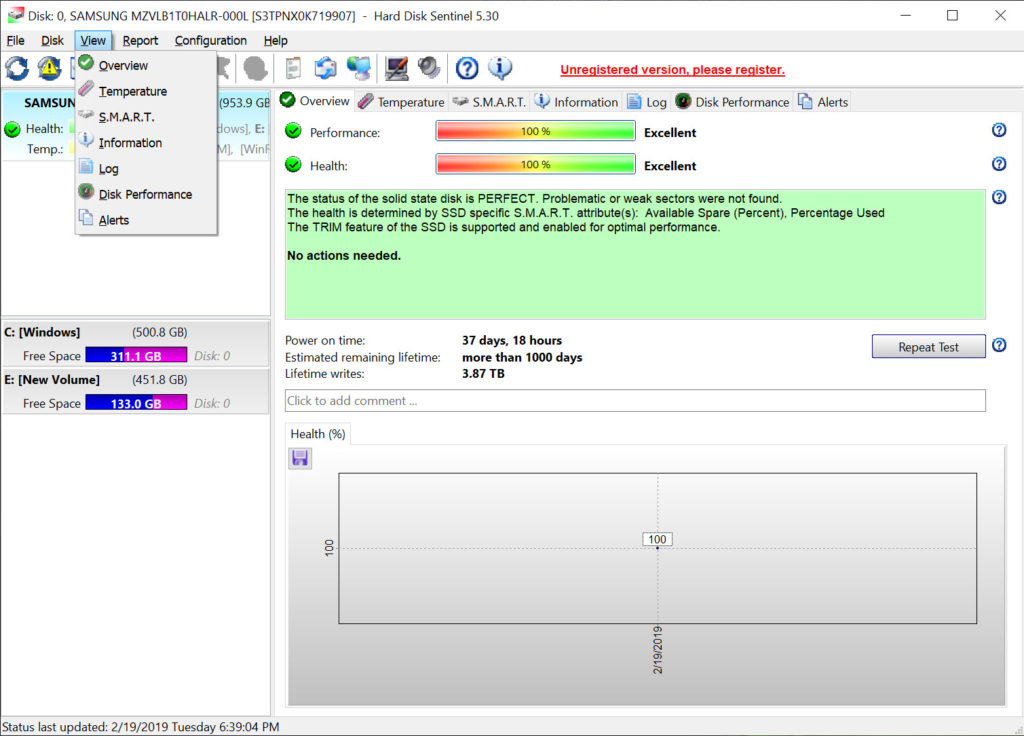Click the E: drive 133.0 GB free space bar
The height and width of the screenshot is (736, 1024).
(136, 403)
